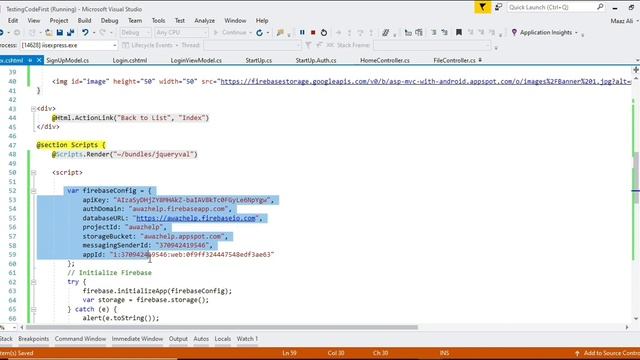Screen dimensions: 640x360
Task: Collapse the try block at line 62
Action: pyautogui.click(x=33, y=282)
